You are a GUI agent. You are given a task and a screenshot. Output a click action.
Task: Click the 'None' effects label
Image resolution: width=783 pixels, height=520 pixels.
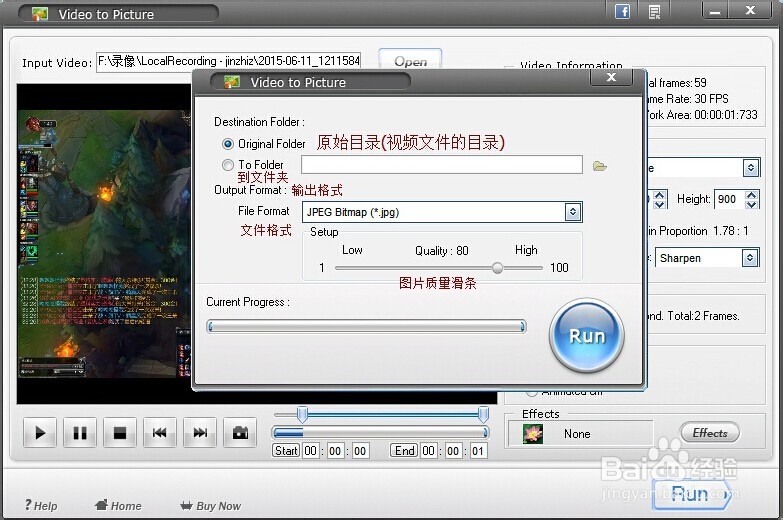coord(577,434)
